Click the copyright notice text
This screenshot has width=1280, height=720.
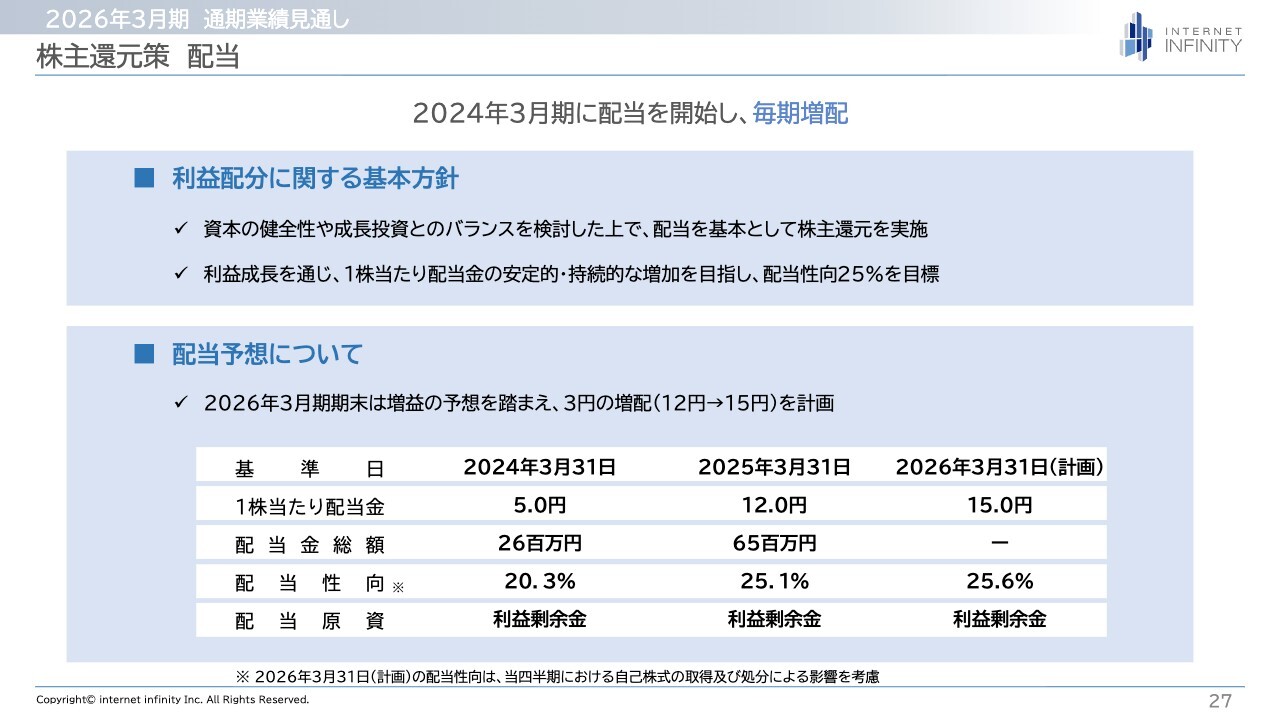tap(173, 700)
